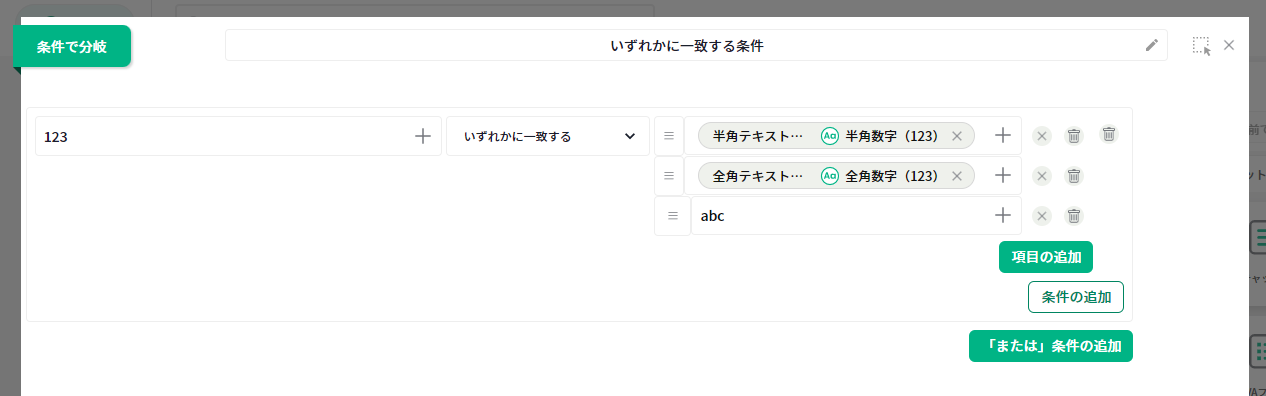Click plus icon in 全角数字 row
This screenshot has width=1266, height=396.
tap(1003, 176)
